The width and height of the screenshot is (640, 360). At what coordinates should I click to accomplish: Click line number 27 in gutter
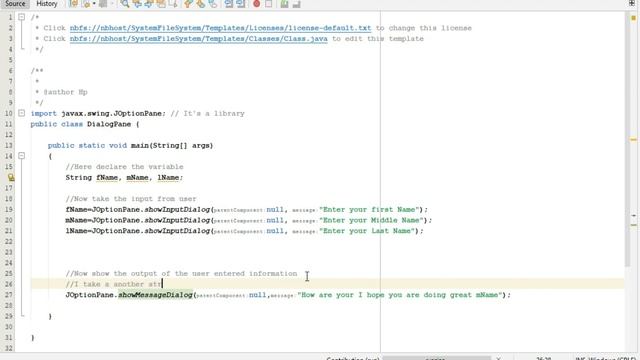9,295
